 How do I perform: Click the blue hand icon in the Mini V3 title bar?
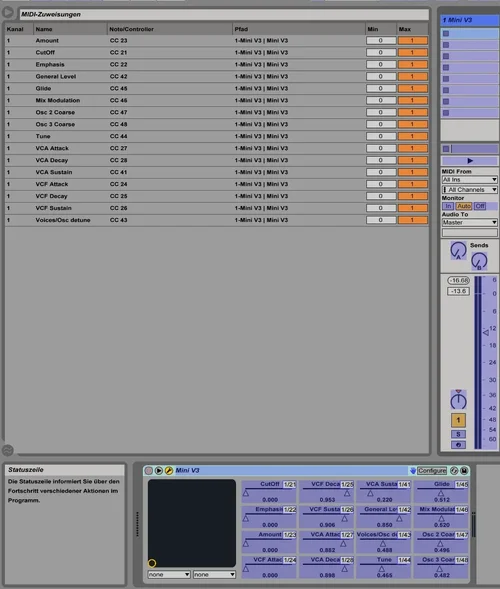click(x=412, y=470)
